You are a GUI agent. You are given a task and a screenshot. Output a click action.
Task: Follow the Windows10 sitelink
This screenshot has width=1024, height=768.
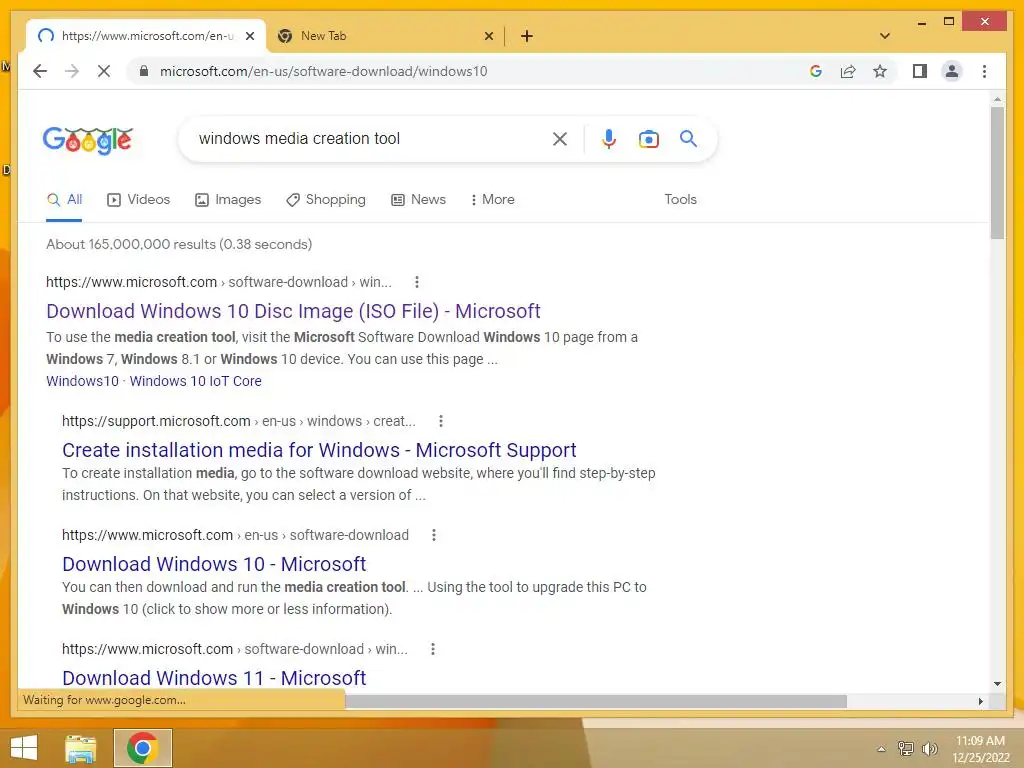[x=82, y=381]
